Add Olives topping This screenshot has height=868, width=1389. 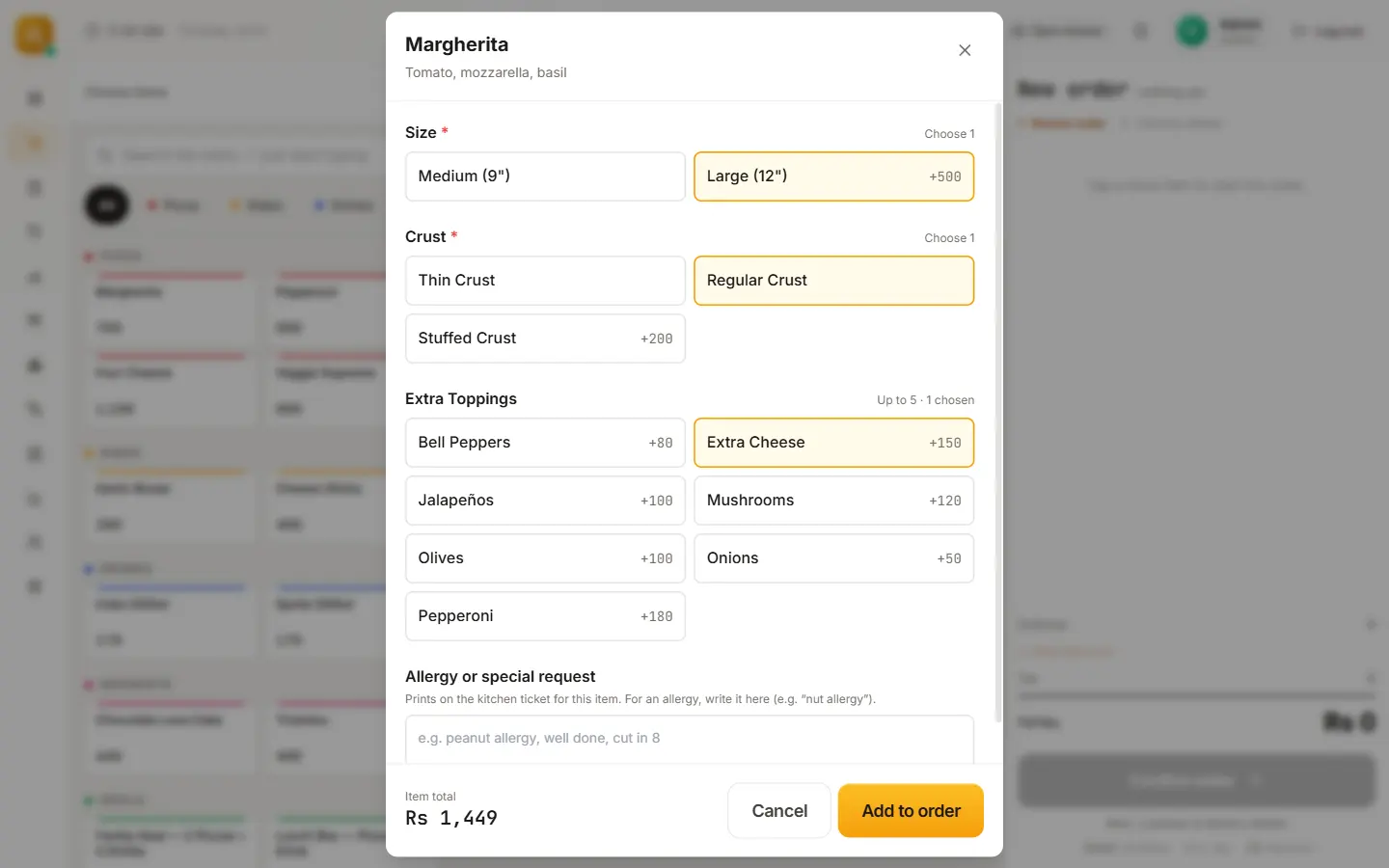pyautogui.click(x=545, y=558)
